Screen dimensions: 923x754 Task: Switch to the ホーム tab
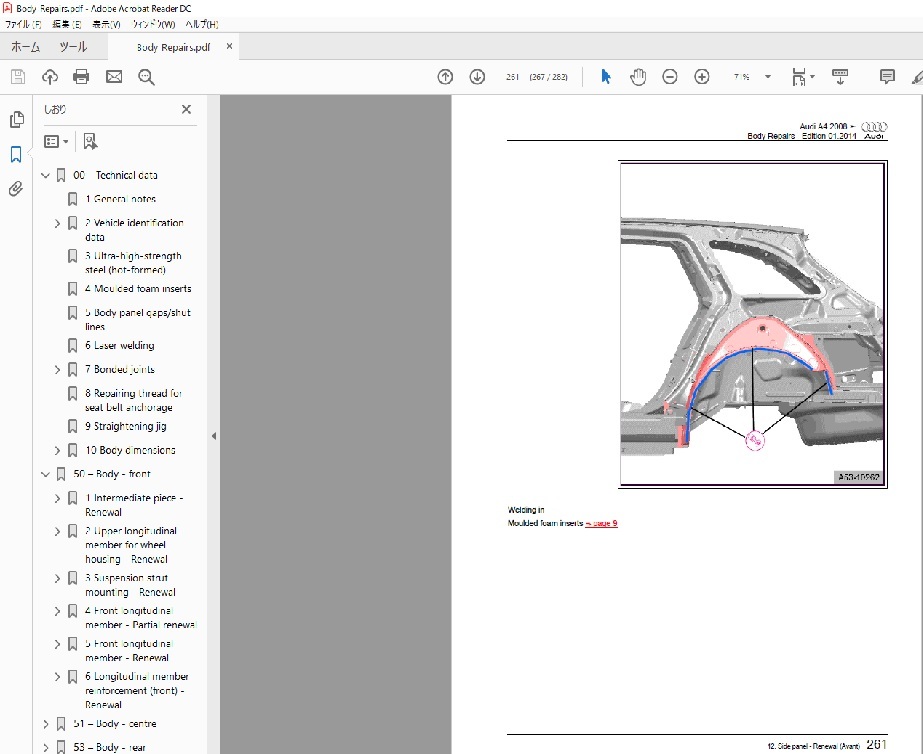(25, 47)
